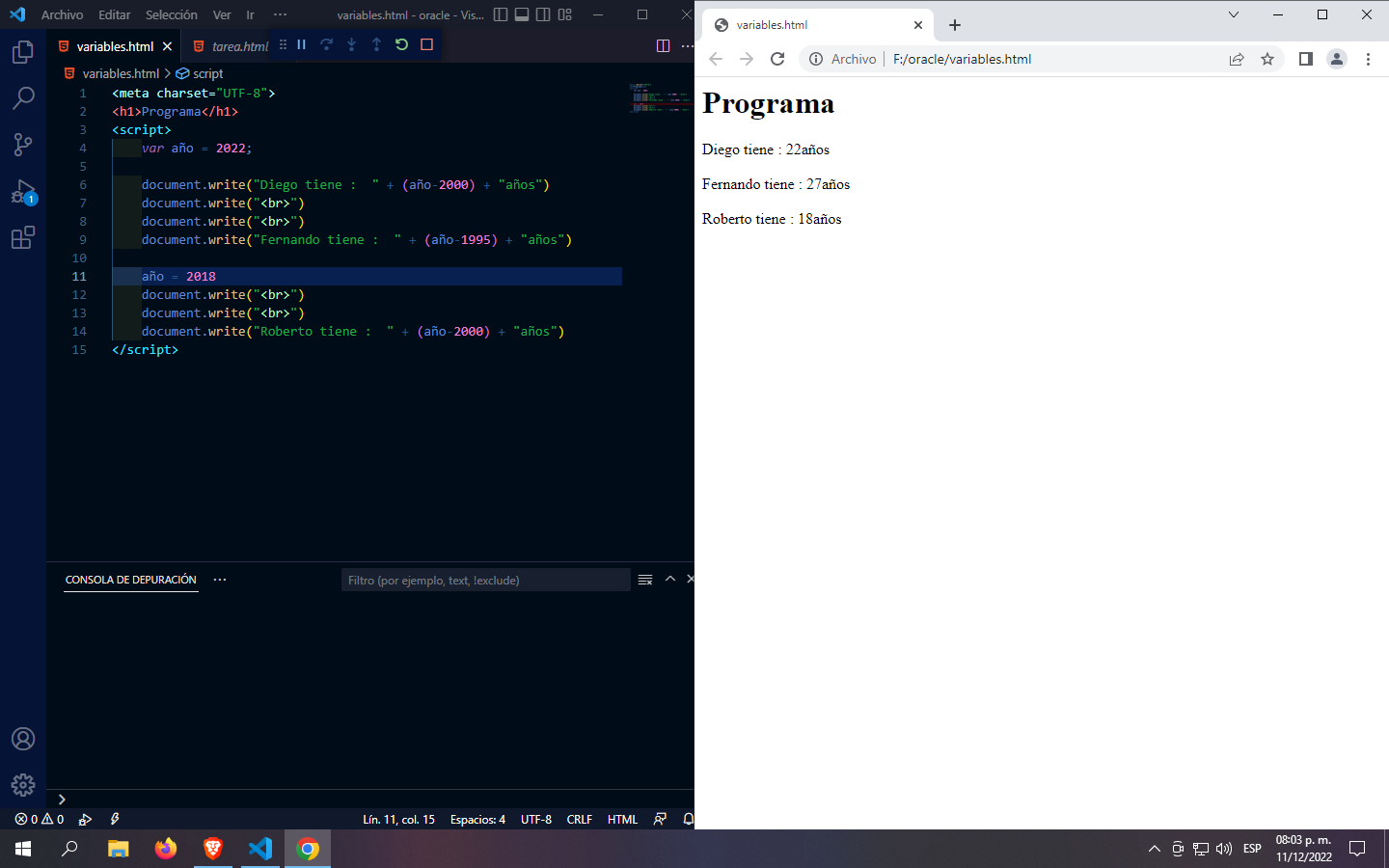
Task: Restart the debug session
Action: coord(401,44)
